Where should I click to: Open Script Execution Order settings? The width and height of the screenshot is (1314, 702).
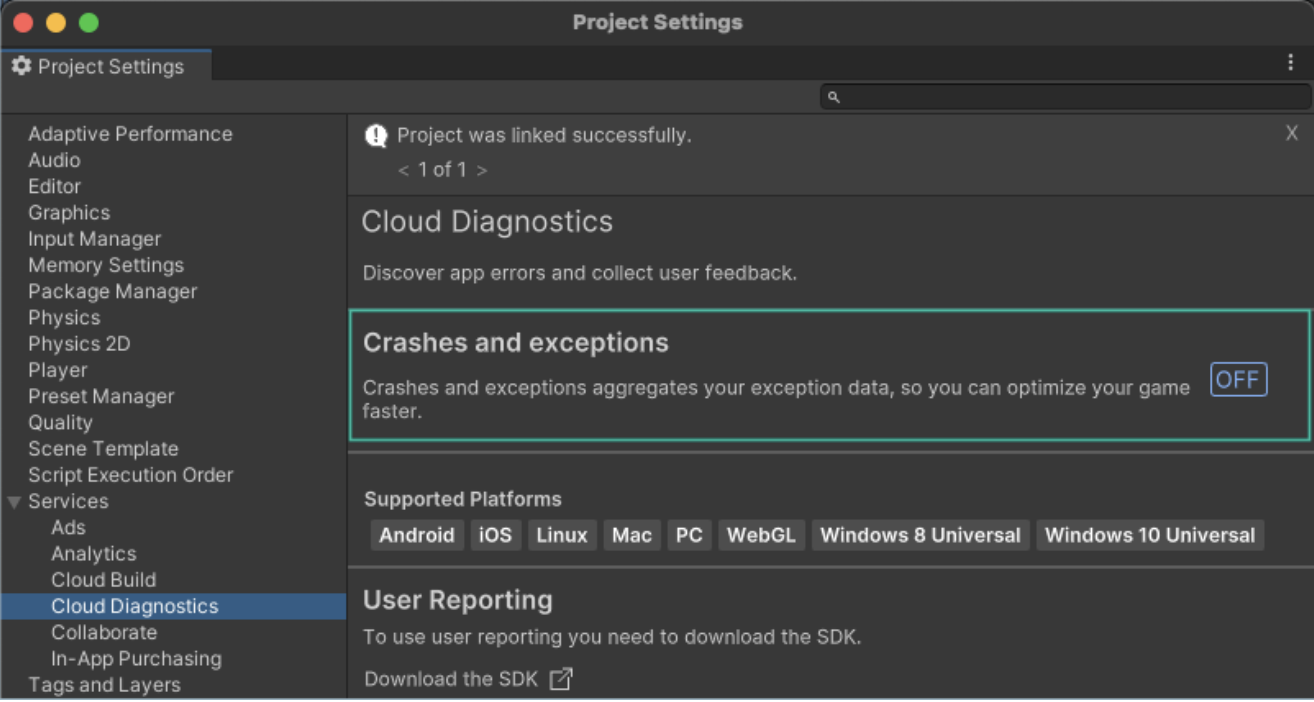click(x=130, y=475)
